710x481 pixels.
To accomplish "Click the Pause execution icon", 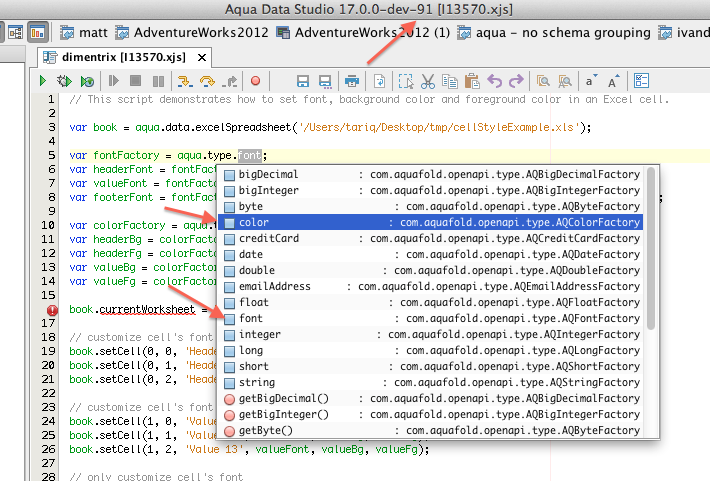I will [x=158, y=81].
